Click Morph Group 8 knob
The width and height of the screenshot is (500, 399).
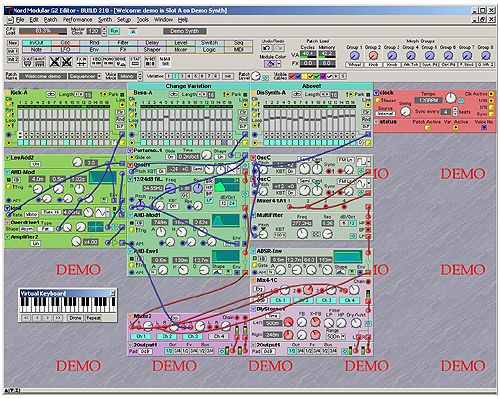[485, 56]
